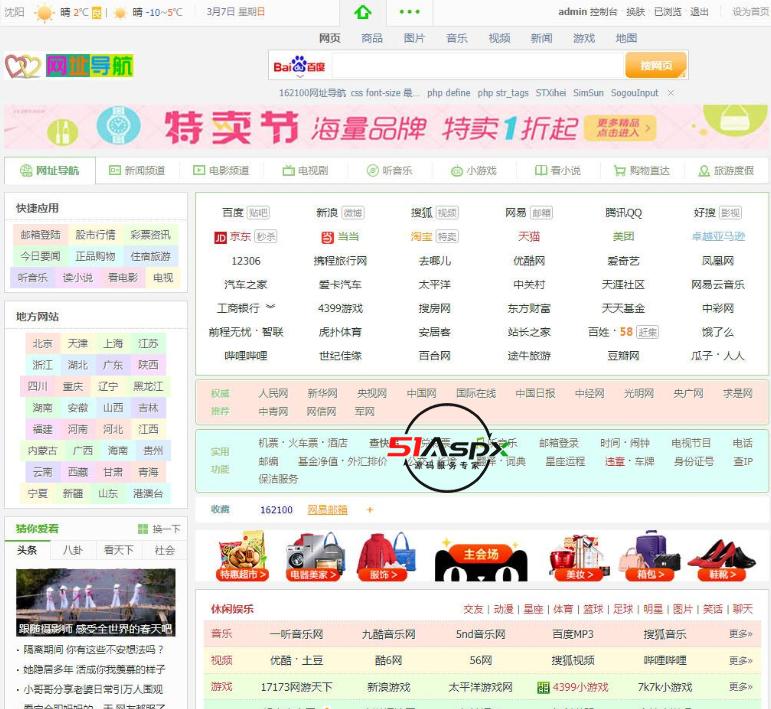Image resolution: width=771 pixels, height=709 pixels.
Task: Click into the Baidu search input field
Action: pyautogui.click(x=477, y=65)
